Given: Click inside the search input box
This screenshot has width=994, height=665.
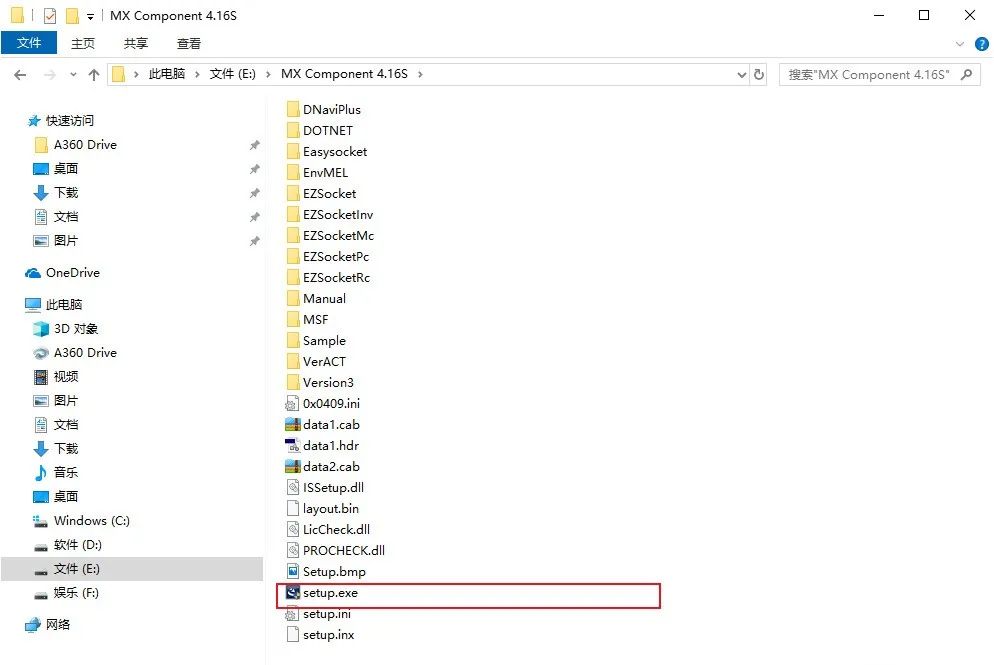Looking at the screenshot, I should pyautogui.click(x=870, y=74).
